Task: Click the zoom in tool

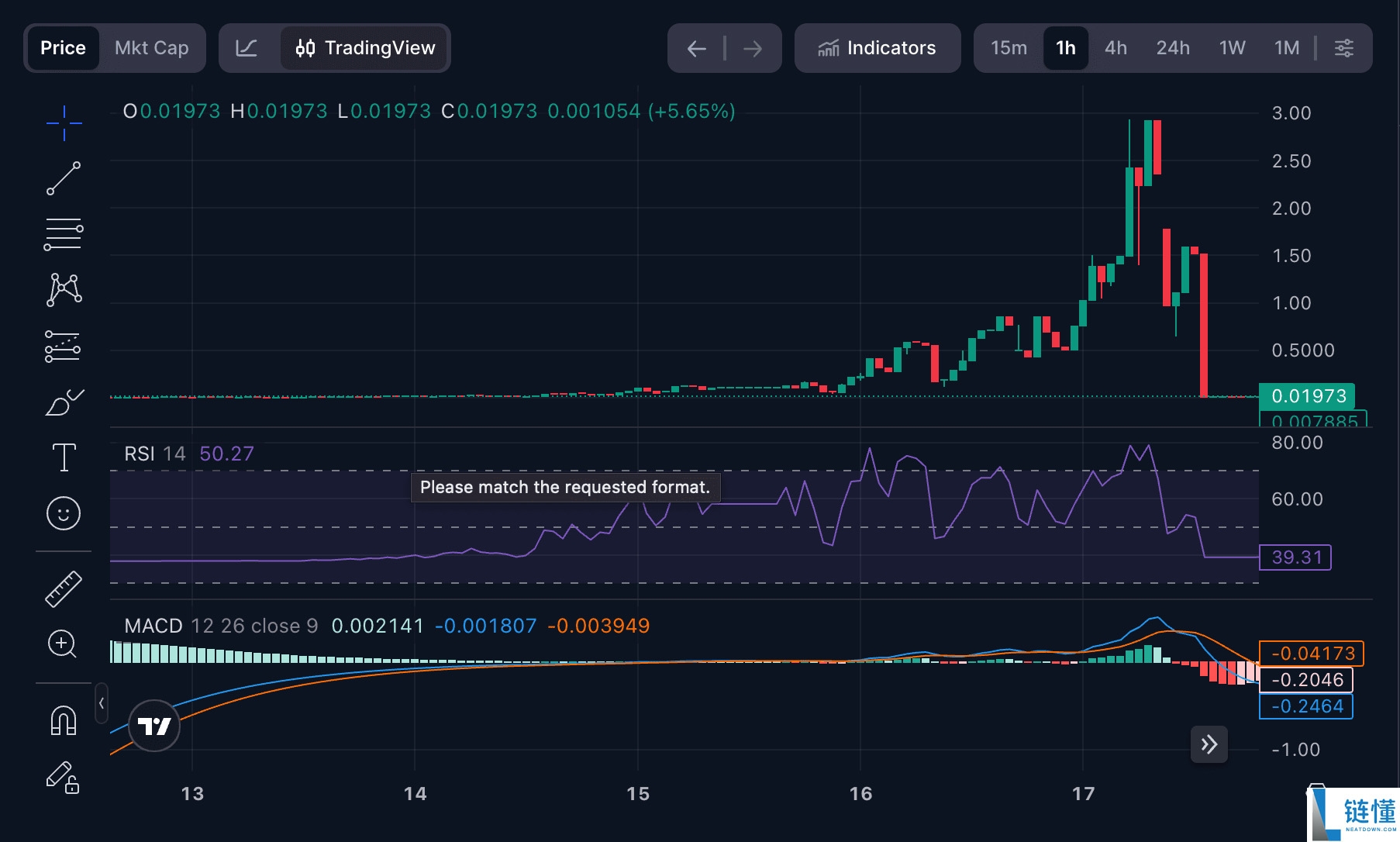Action: tap(62, 644)
